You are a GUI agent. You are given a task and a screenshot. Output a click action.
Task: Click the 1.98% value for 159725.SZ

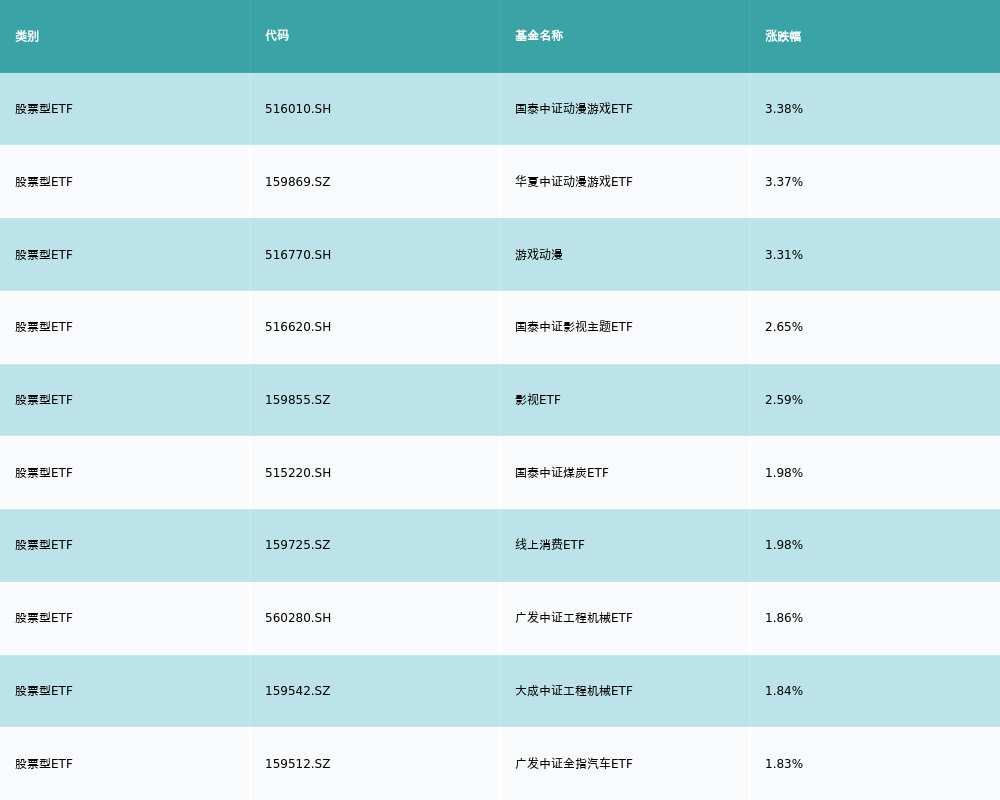pos(784,545)
